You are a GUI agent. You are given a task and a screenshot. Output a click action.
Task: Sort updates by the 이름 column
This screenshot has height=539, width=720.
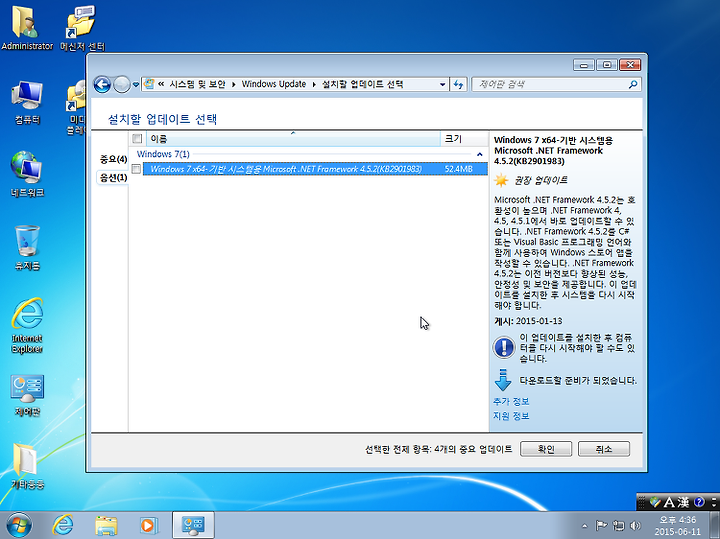pyautogui.click(x=293, y=139)
